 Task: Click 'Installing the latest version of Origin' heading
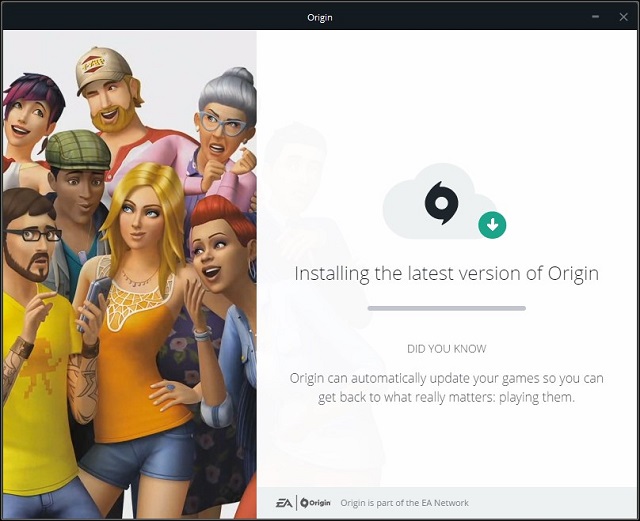[x=447, y=274]
